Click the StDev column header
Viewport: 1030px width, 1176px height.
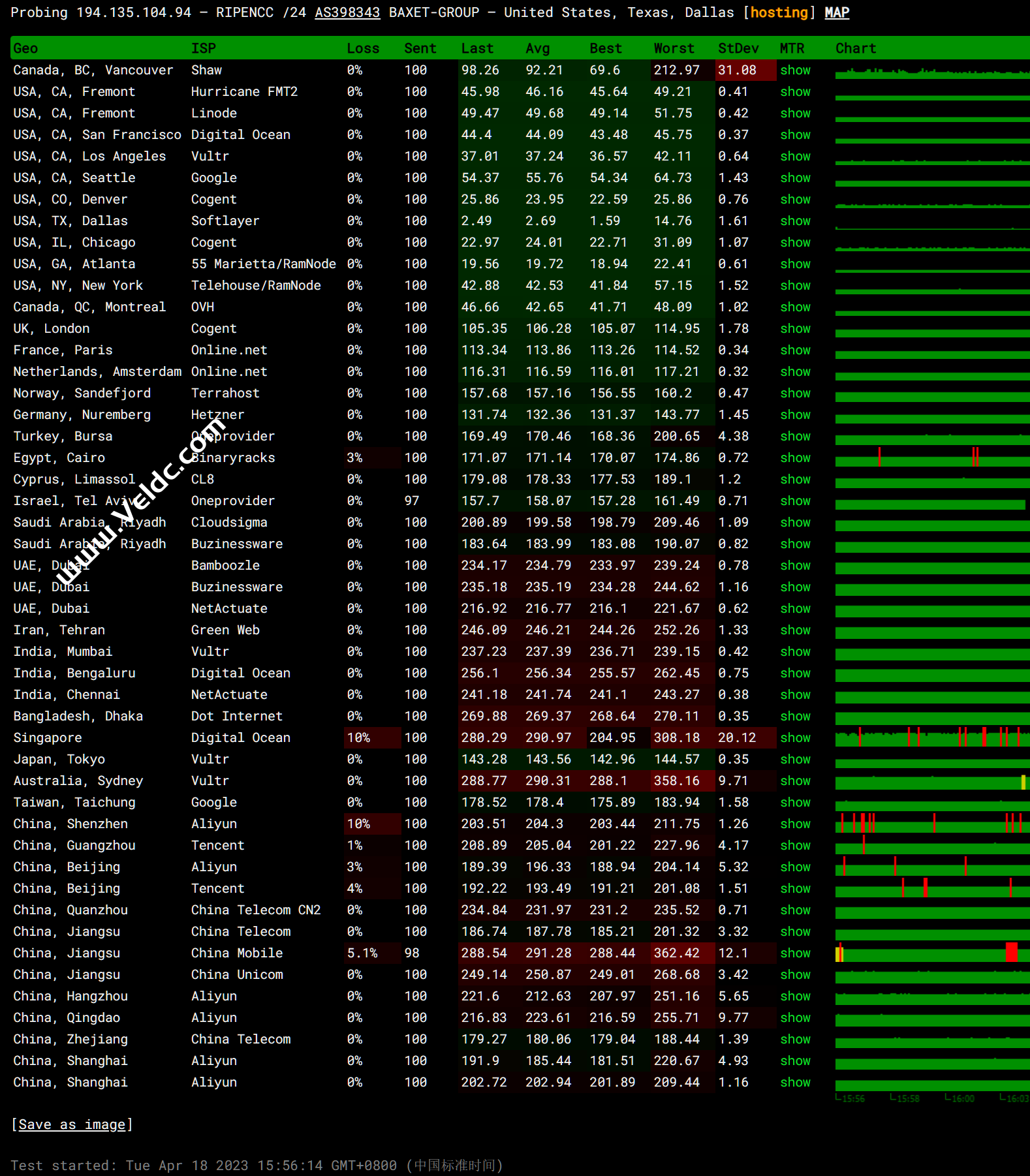738,48
